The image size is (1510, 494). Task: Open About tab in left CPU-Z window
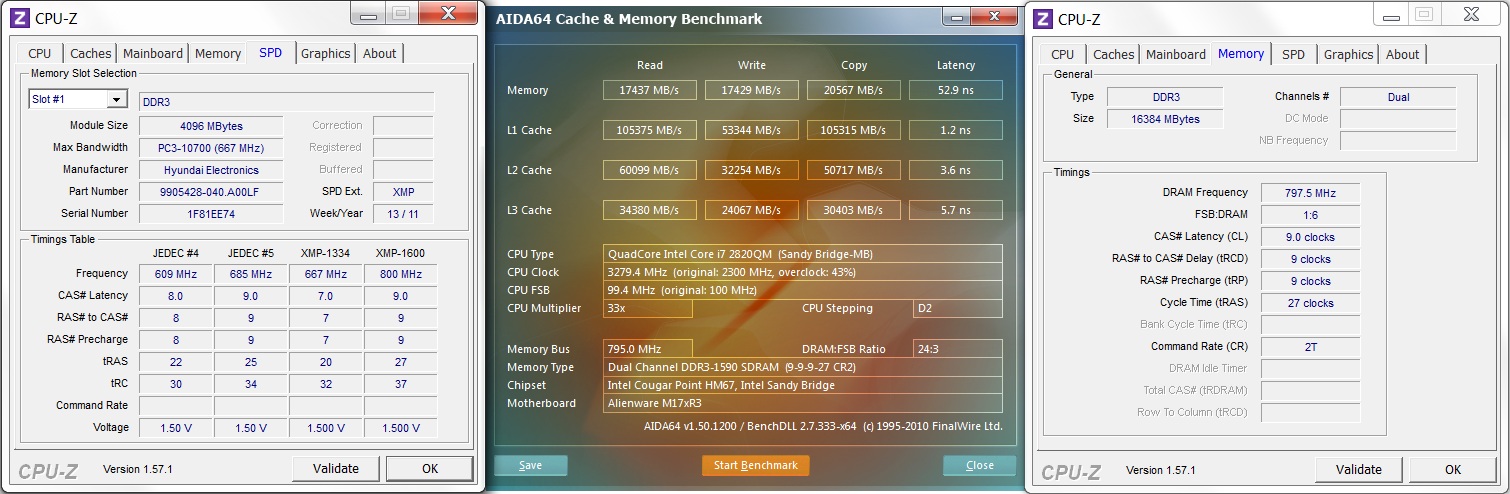click(x=380, y=54)
